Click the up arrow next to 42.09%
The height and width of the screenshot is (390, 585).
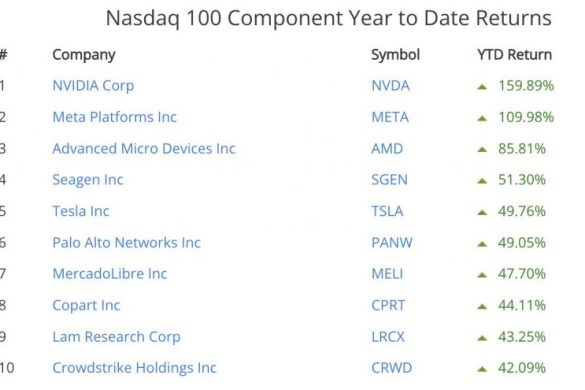(x=482, y=369)
